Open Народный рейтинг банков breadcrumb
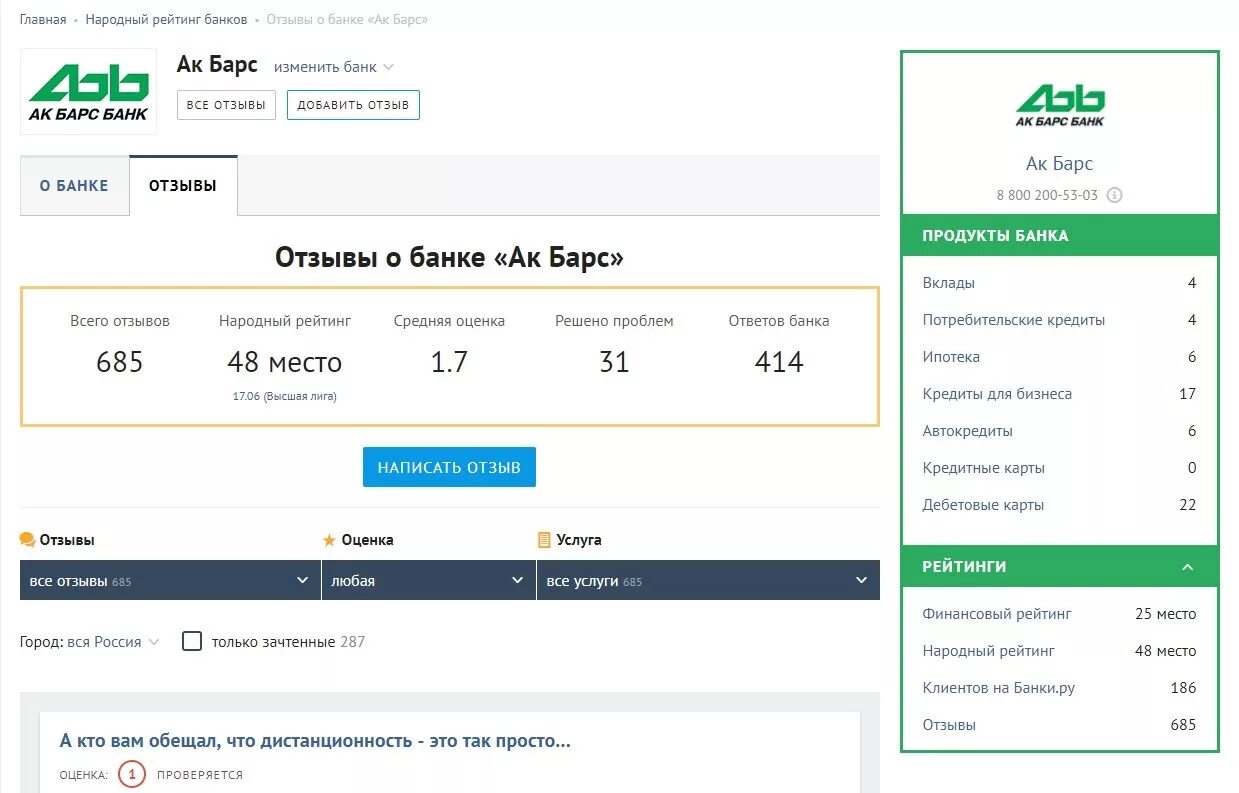 click(166, 20)
